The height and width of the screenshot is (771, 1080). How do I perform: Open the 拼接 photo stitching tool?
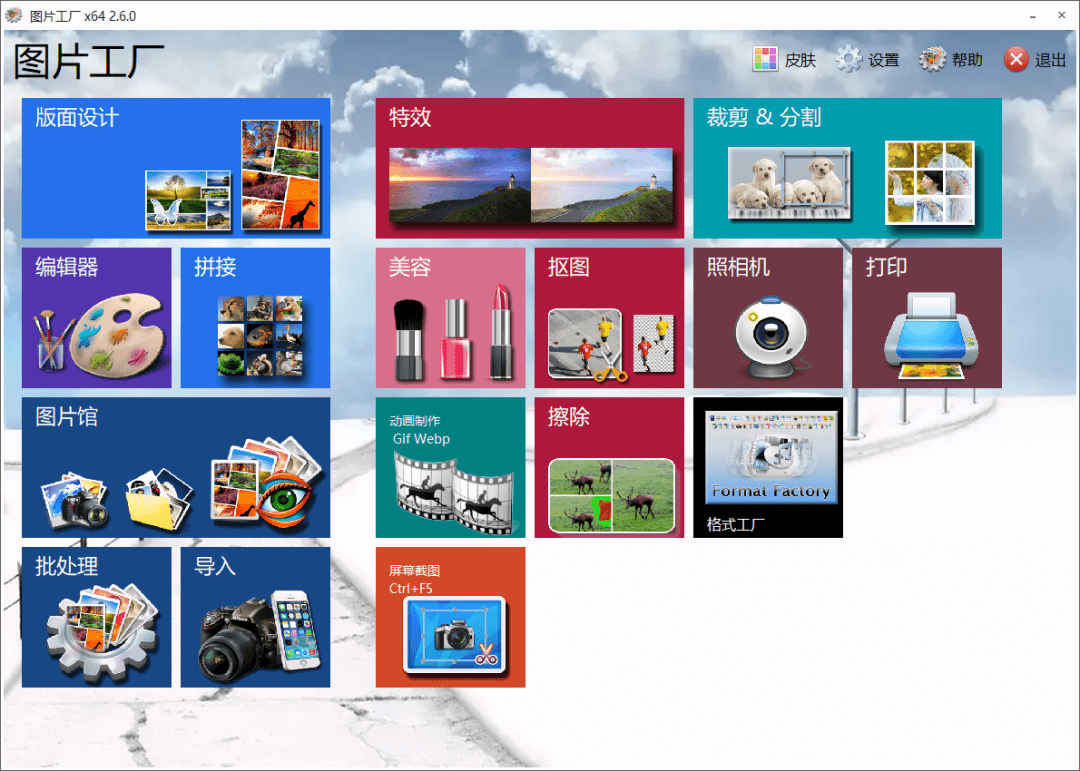255,318
